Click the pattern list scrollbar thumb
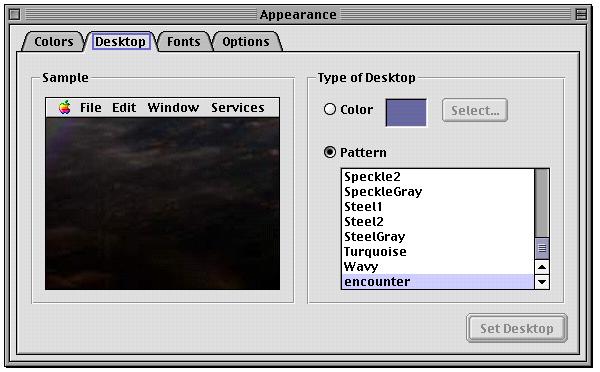This screenshot has height=372, width=600. [x=542, y=248]
